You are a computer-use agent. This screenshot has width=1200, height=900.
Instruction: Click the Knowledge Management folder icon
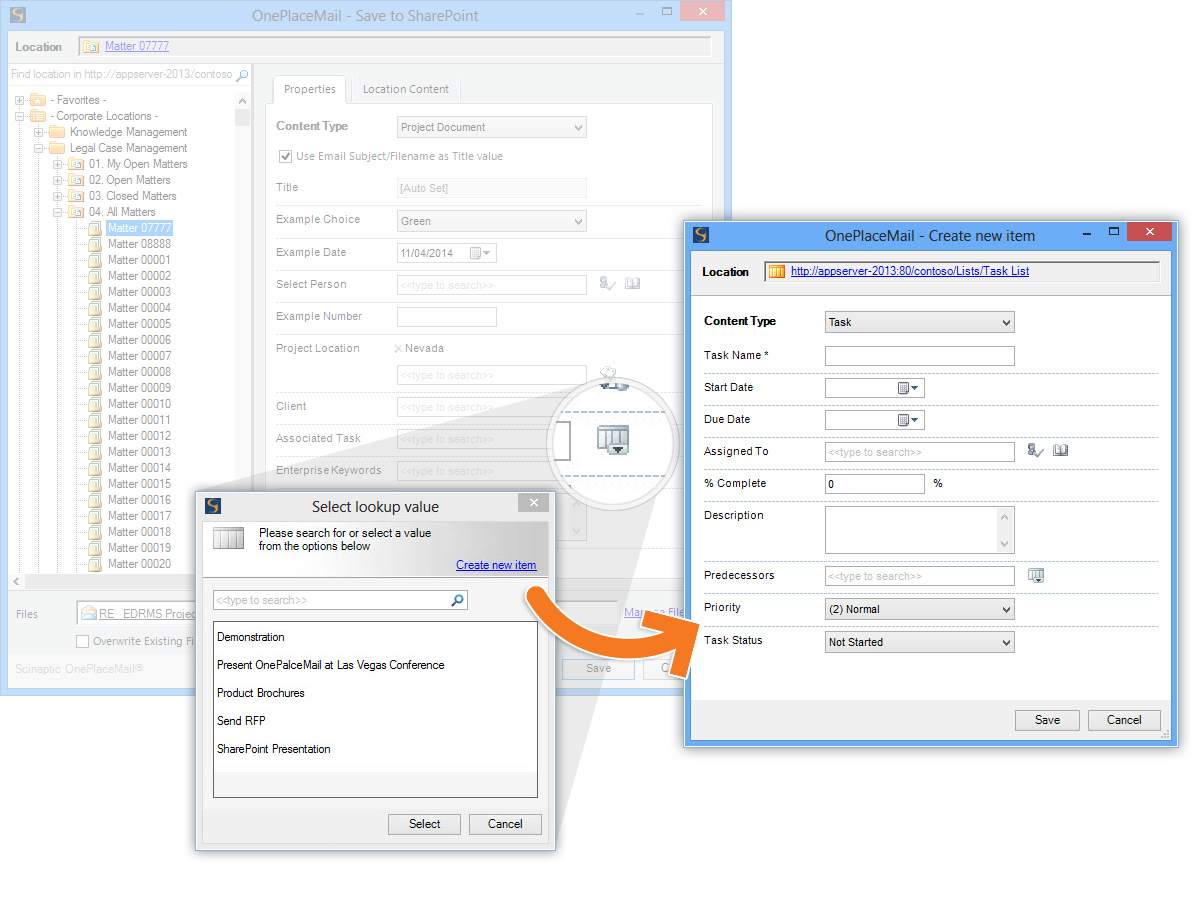coord(57,132)
